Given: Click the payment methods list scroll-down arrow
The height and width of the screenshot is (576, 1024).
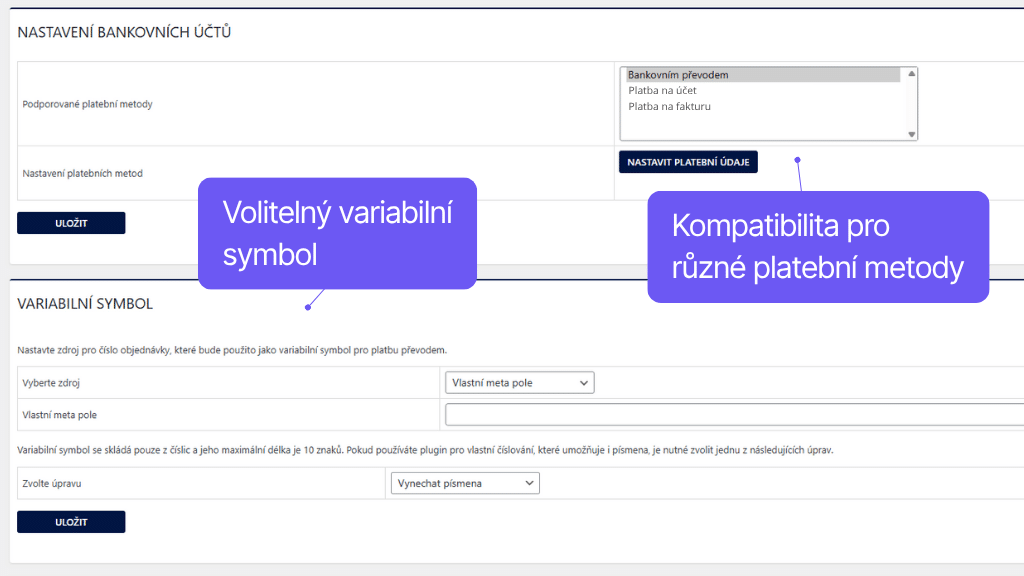Looking at the screenshot, I should tap(911, 134).
